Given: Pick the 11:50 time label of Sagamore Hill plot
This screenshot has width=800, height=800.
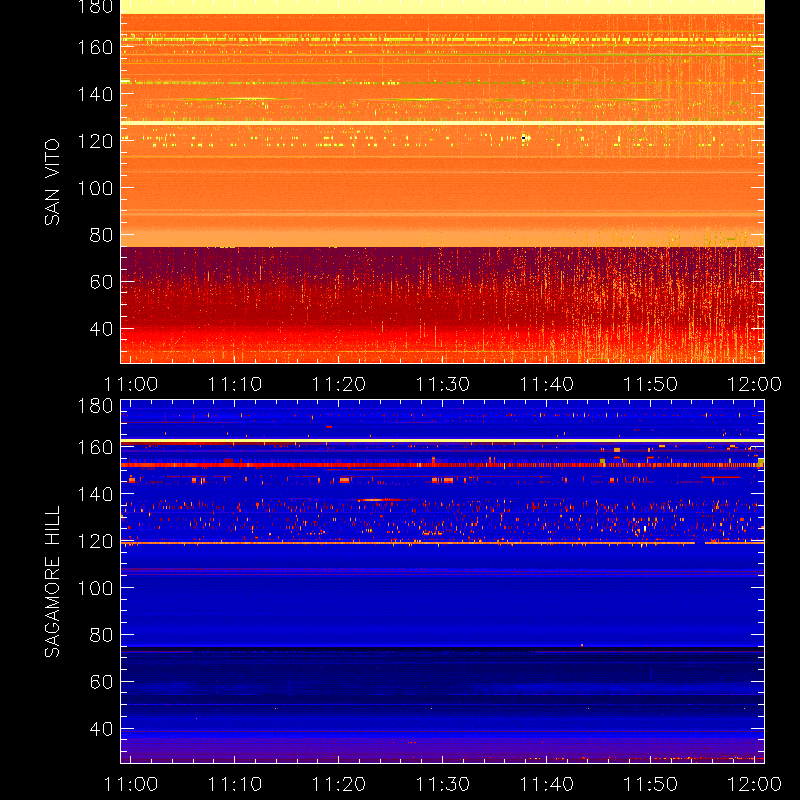Looking at the screenshot, I should 651,784.
